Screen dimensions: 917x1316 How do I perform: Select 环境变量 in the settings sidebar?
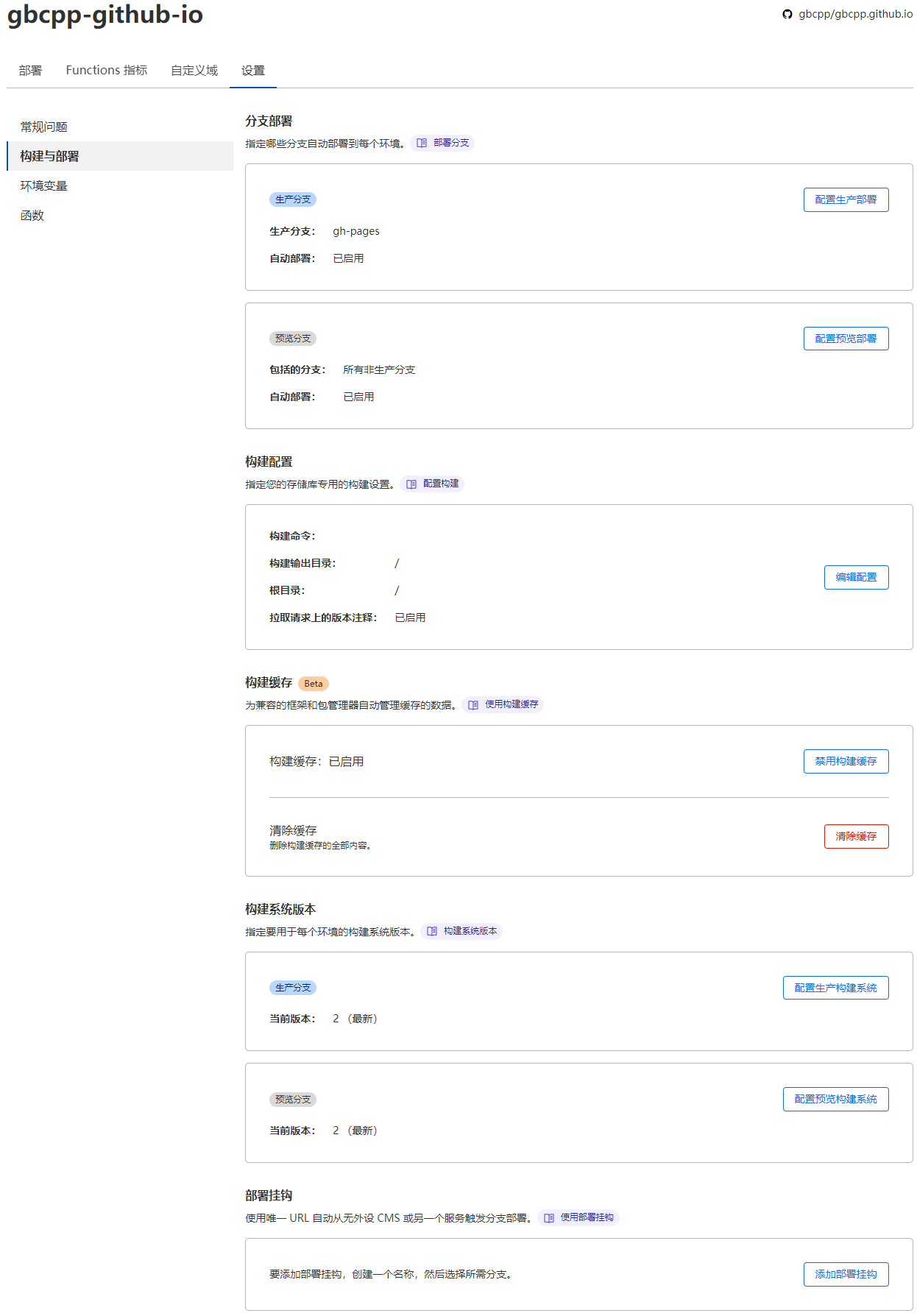[44, 185]
